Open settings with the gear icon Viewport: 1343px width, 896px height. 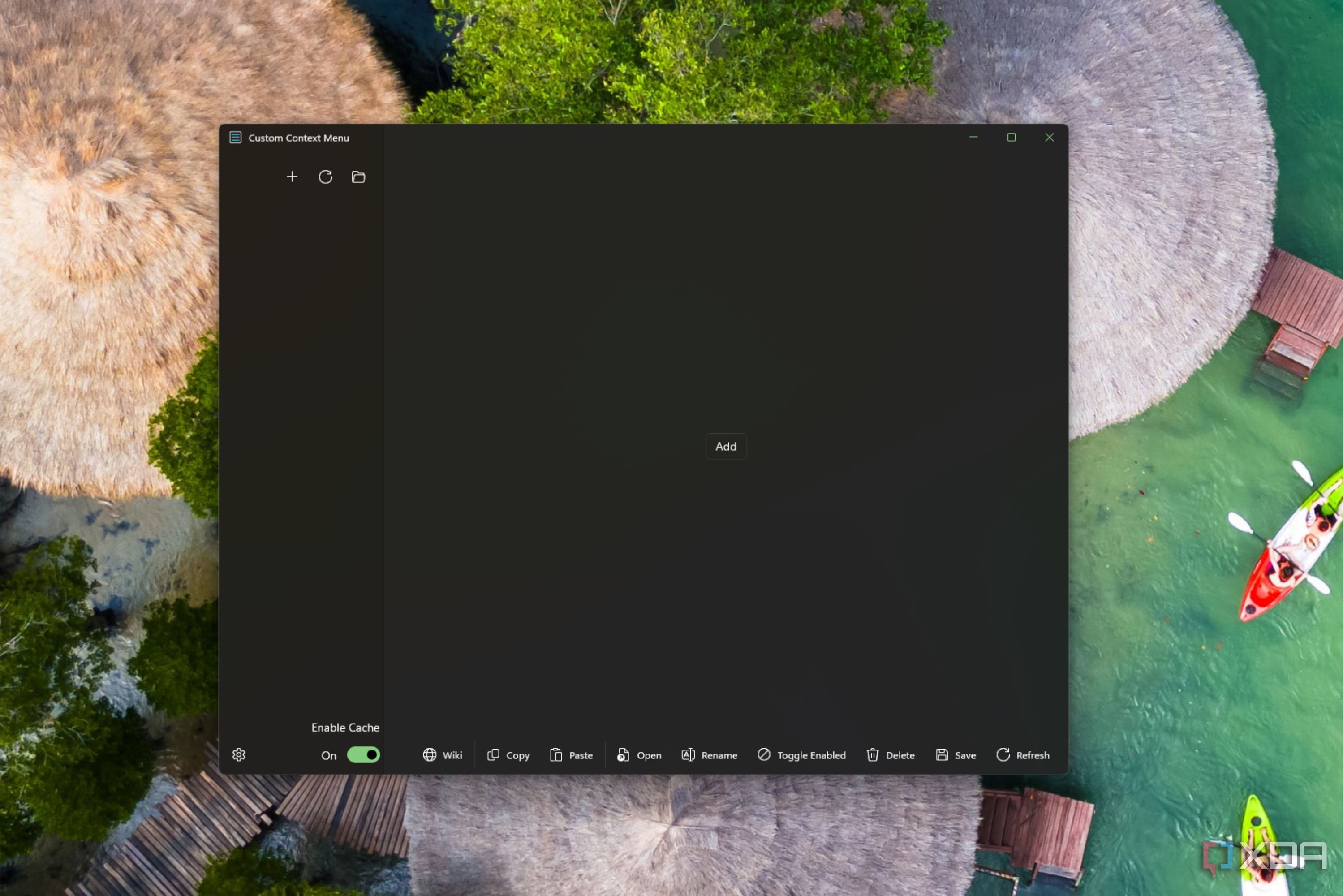239,755
